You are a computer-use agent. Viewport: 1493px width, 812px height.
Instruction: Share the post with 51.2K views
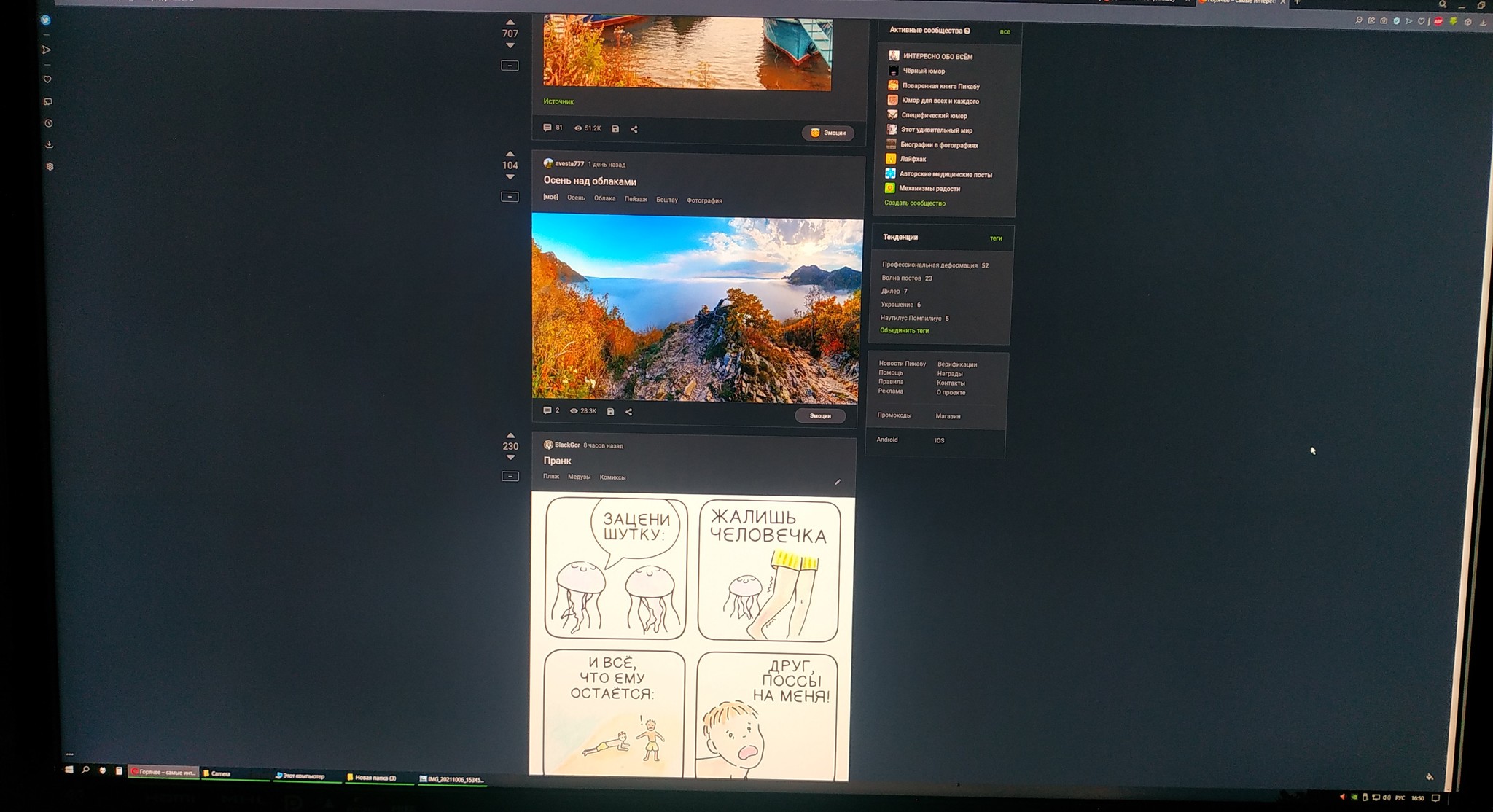point(634,129)
